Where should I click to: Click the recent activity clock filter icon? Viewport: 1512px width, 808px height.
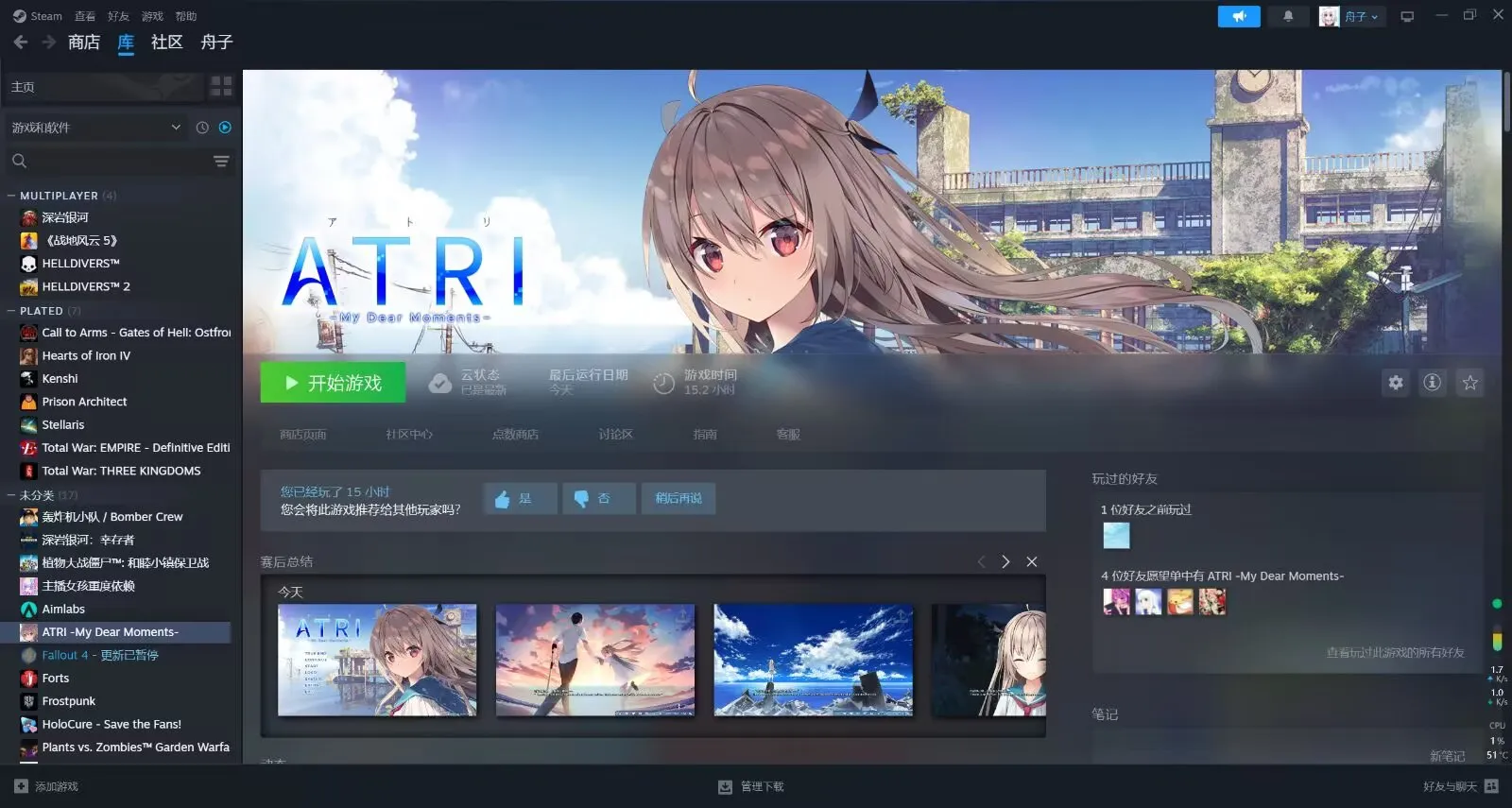pos(202,128)
